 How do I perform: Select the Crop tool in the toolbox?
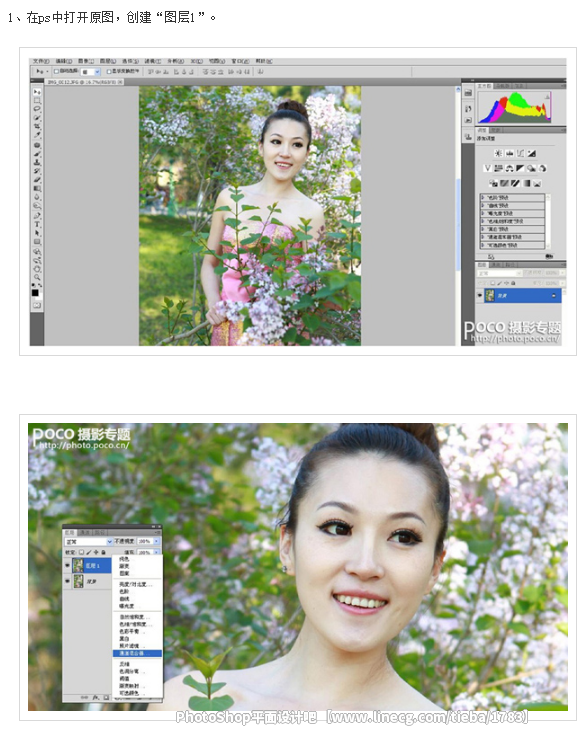pos(37,127)
